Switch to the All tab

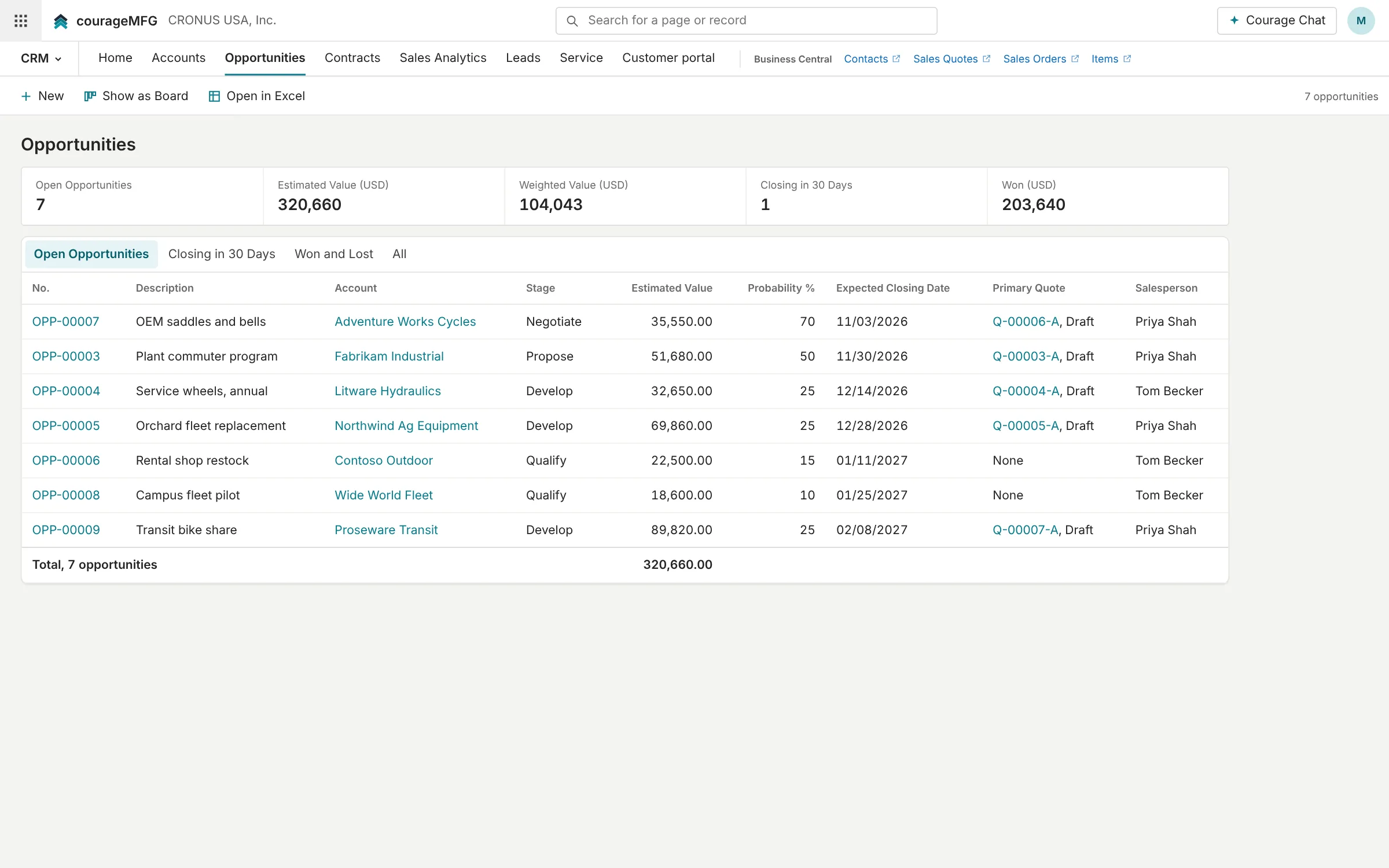click(399, 254)
